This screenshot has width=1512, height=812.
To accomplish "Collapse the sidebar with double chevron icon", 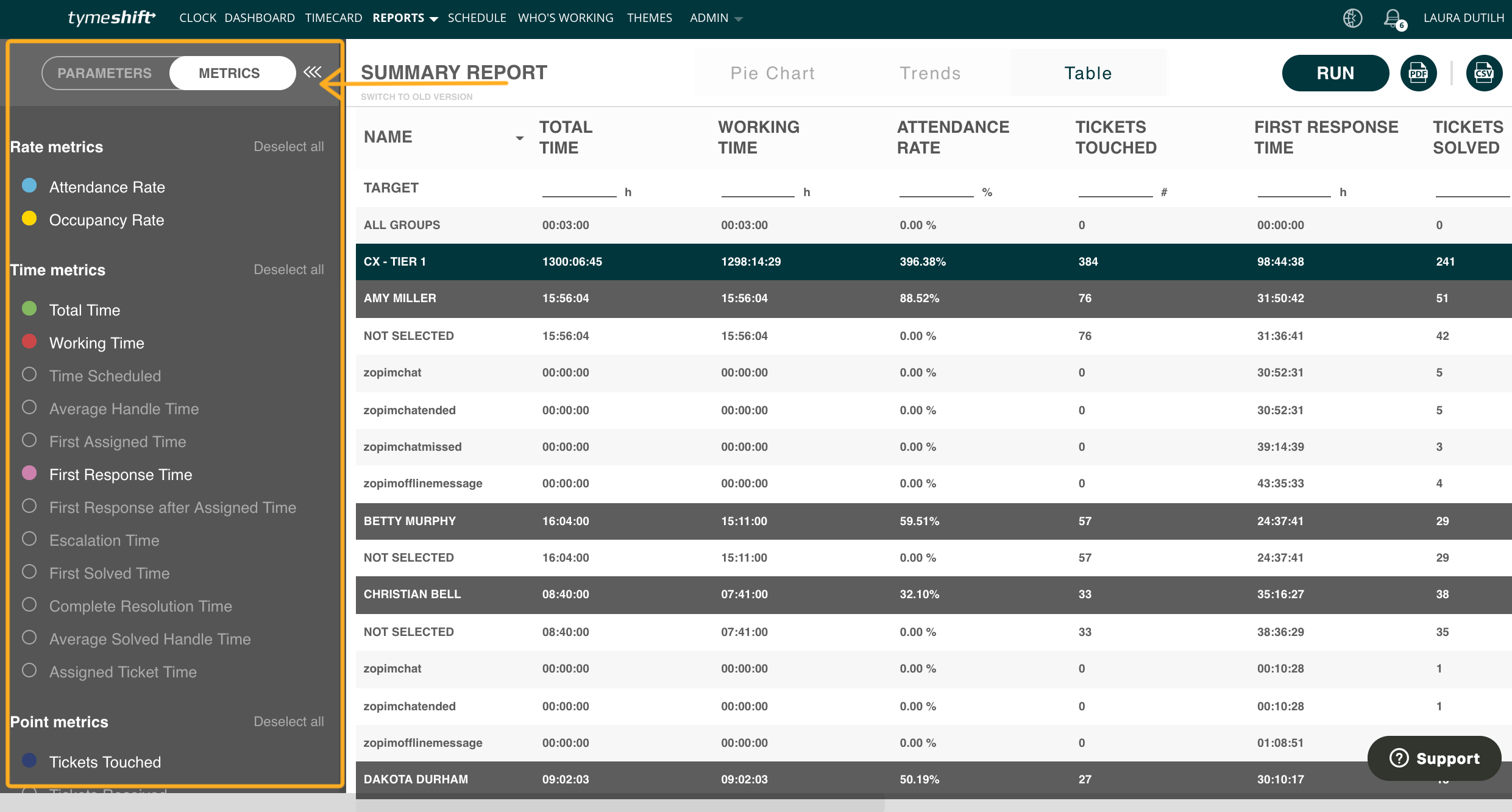I will coord(313,72).
